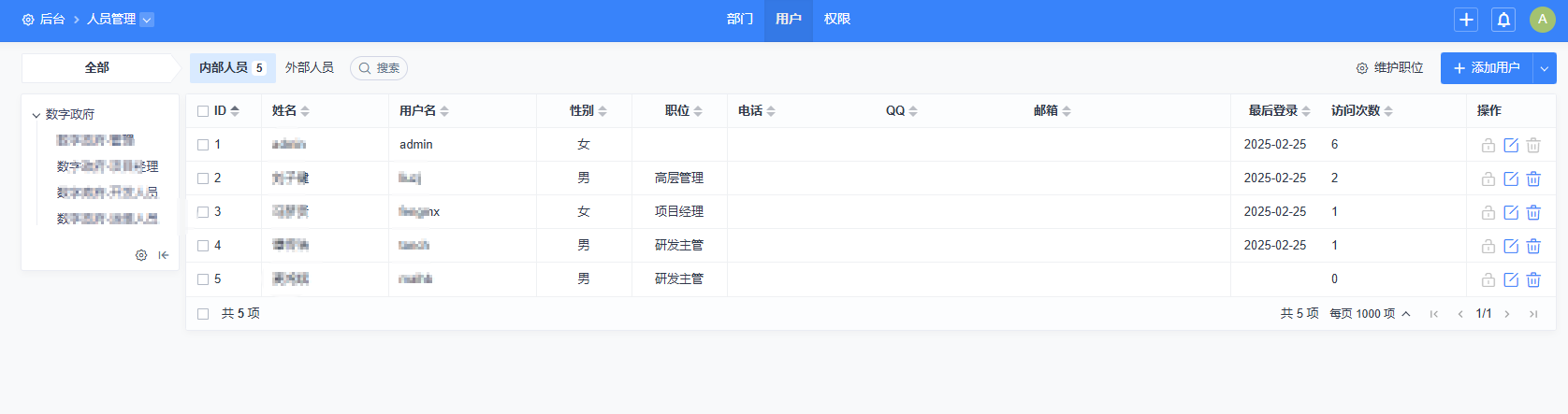
Task: Delete the user in row ID 3
Action: coord(1533,212)
